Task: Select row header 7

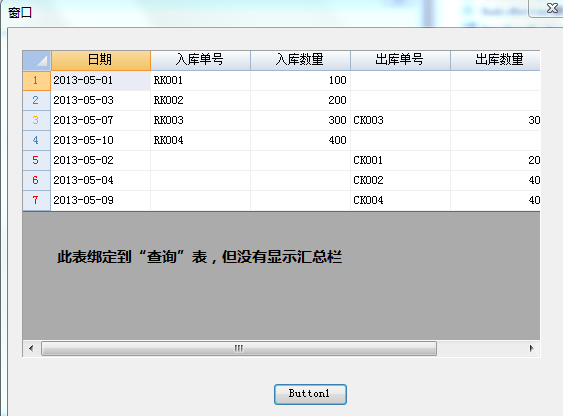Action: coord(37,201)
